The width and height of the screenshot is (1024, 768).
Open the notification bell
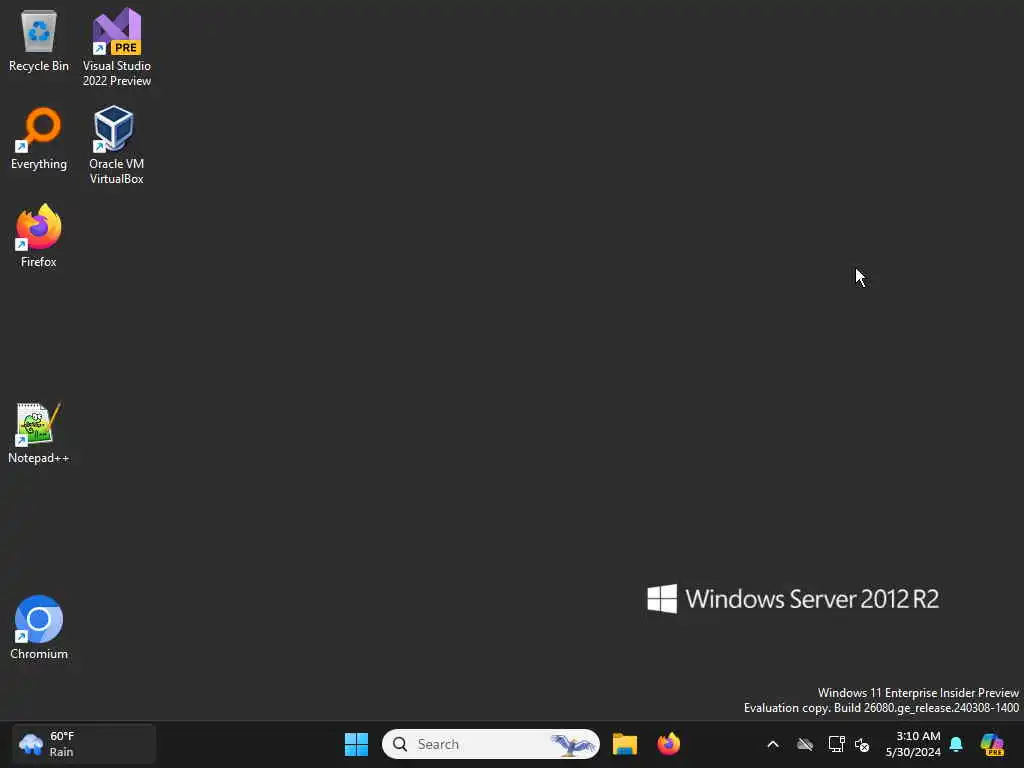coord(956,744)
